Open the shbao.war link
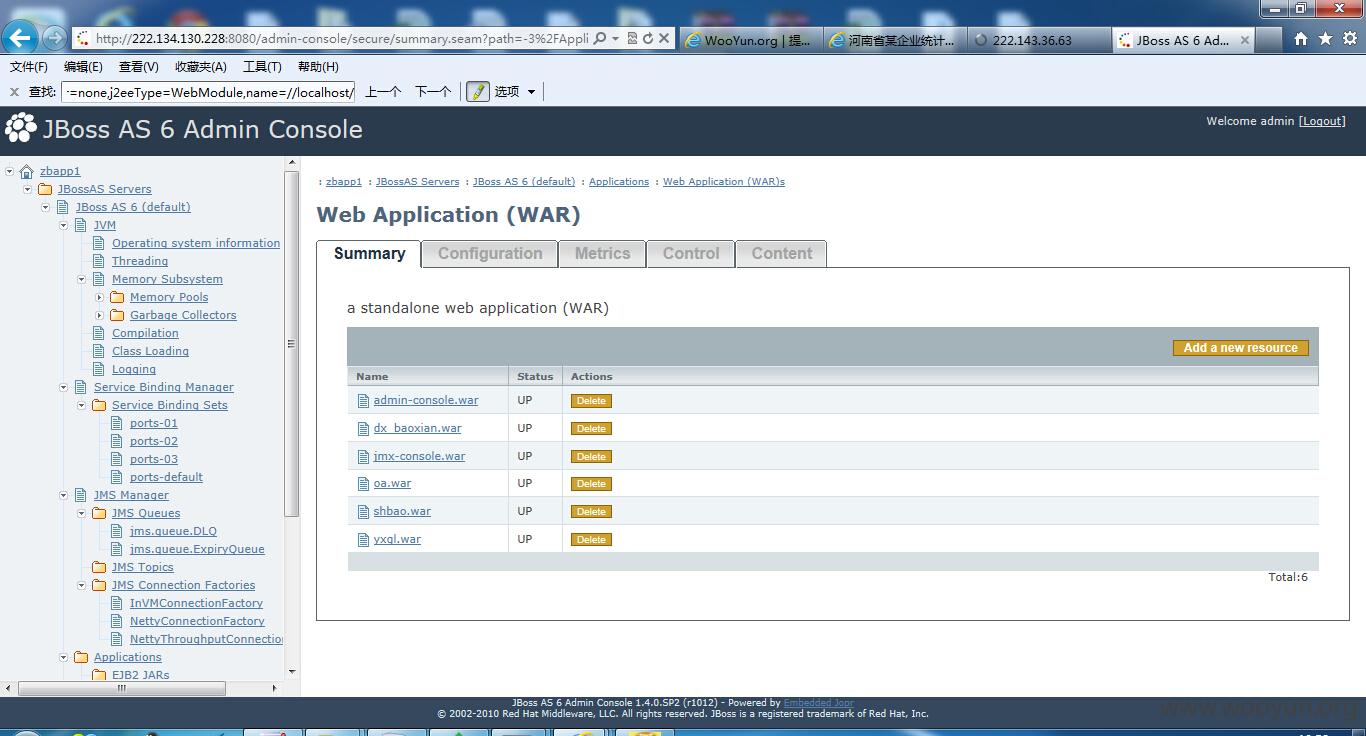Image resolution: width=1366 pixels, height=736 pixels. point(402,511)
